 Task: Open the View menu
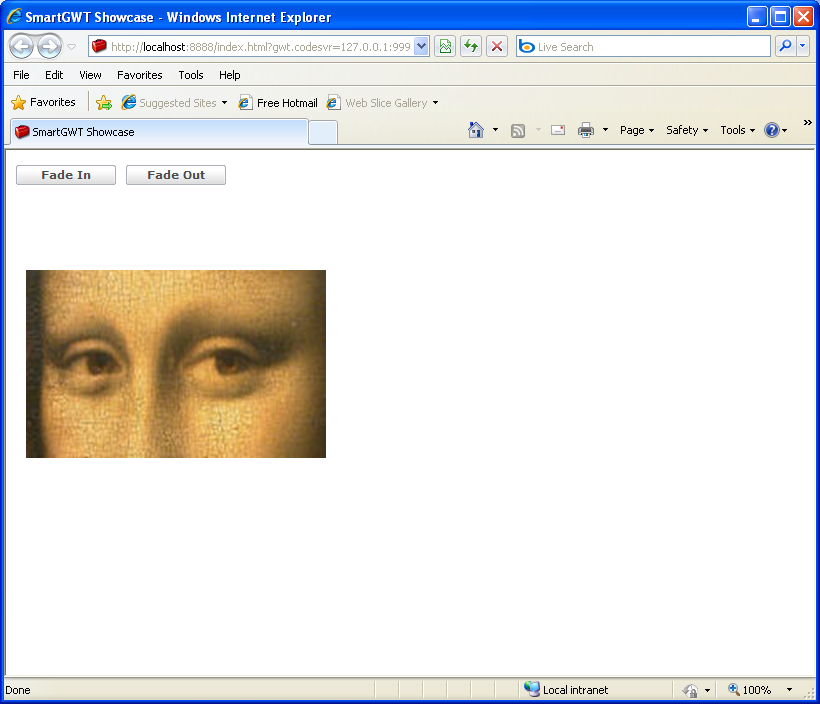click(90, 75)
